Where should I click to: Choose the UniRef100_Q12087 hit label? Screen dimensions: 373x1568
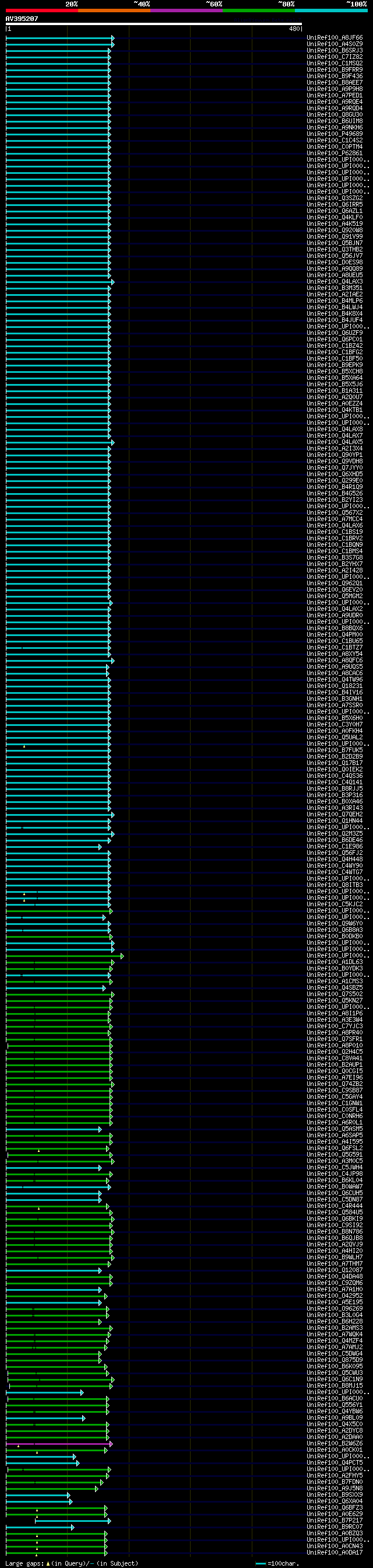pyautogui.click(x=335, y=1270)
